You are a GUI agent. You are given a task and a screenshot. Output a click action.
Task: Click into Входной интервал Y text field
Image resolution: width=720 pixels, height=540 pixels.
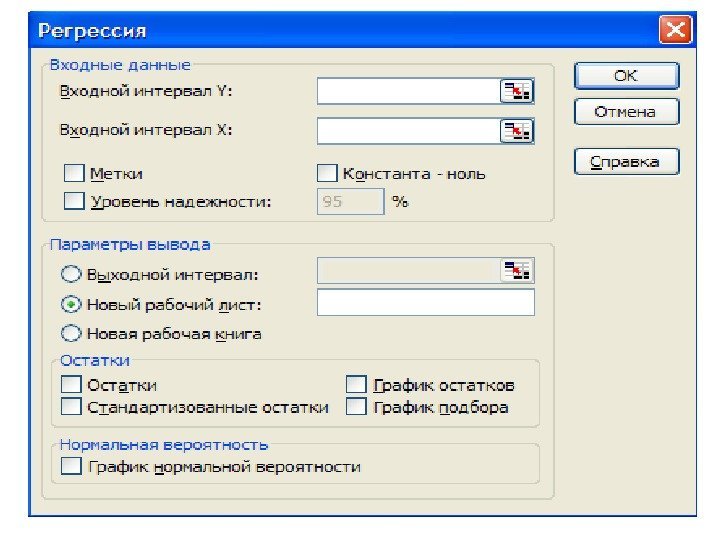click(408, 92)
